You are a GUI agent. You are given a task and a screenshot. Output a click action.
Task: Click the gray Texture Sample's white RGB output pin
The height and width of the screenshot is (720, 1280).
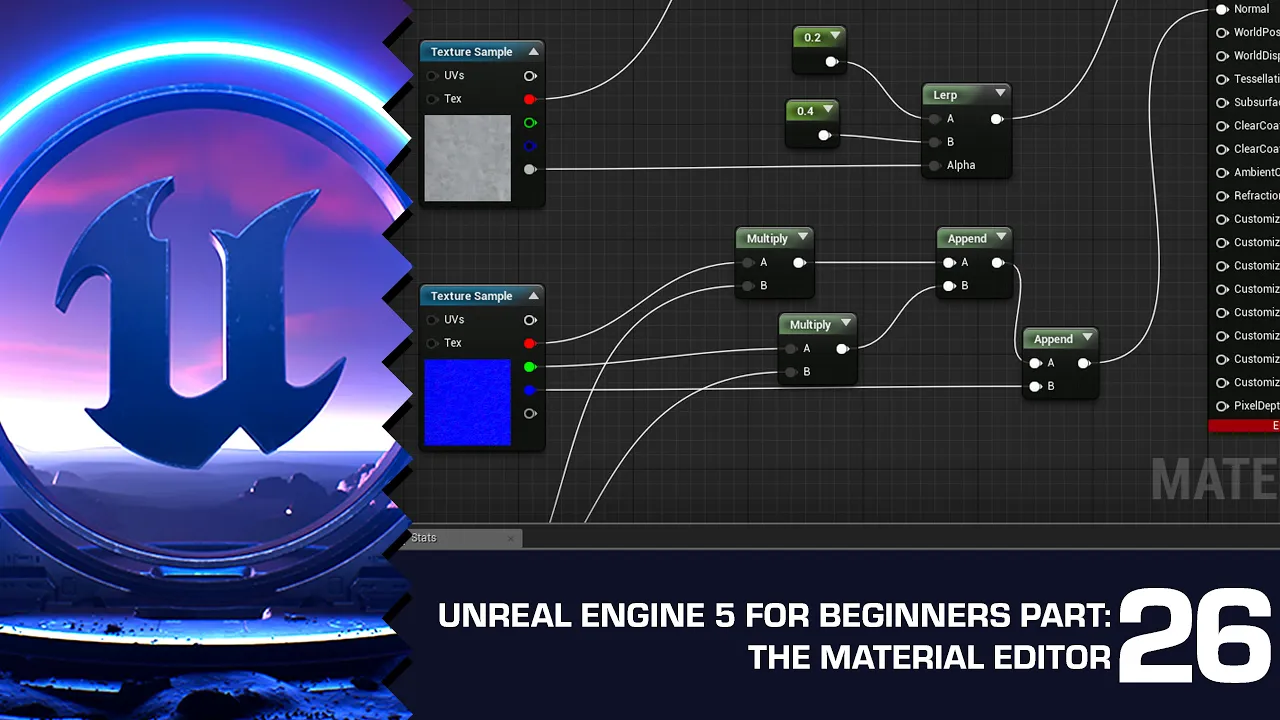coord(530,76)
